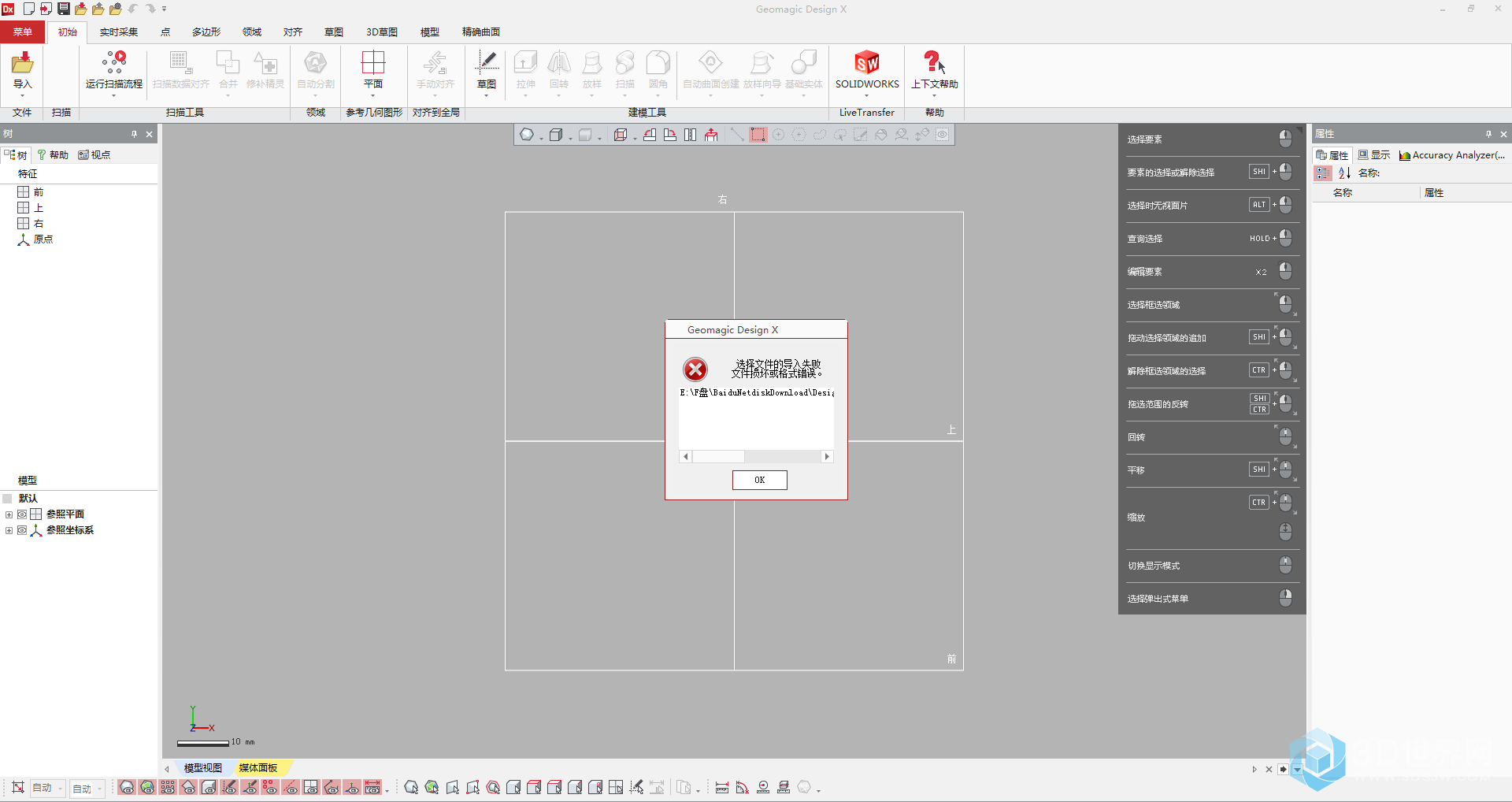Select the Plane (平面) reference geometry tool
The image size is (1512, 802).
(x=373, y=69)
